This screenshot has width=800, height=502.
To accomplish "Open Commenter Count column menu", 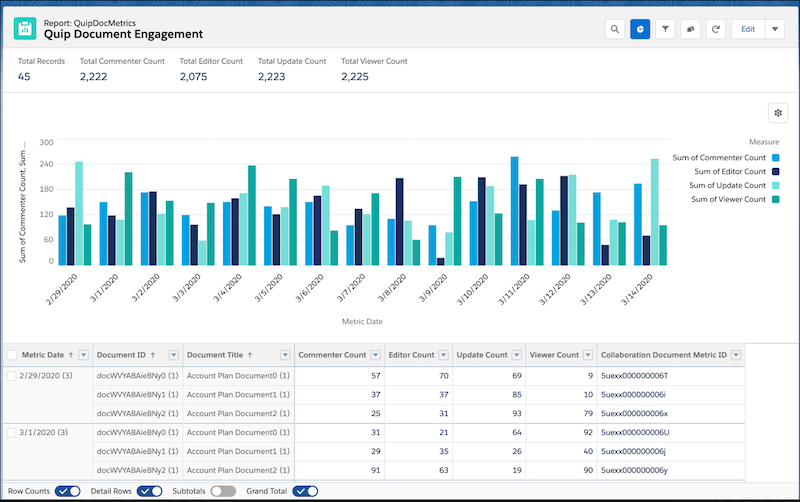I will click(376, 355).
